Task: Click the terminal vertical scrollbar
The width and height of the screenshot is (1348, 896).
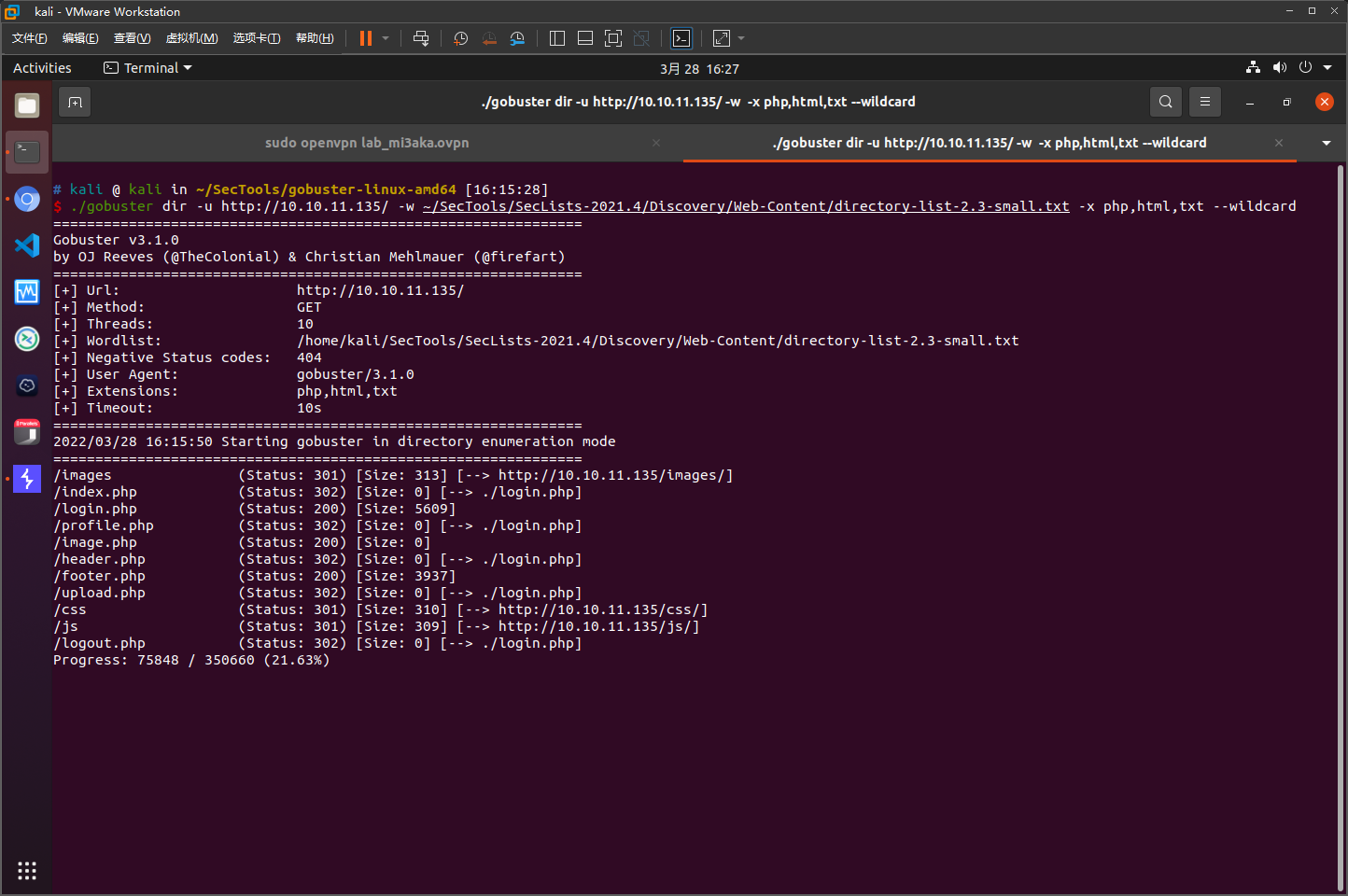Action: point(1341,523)
